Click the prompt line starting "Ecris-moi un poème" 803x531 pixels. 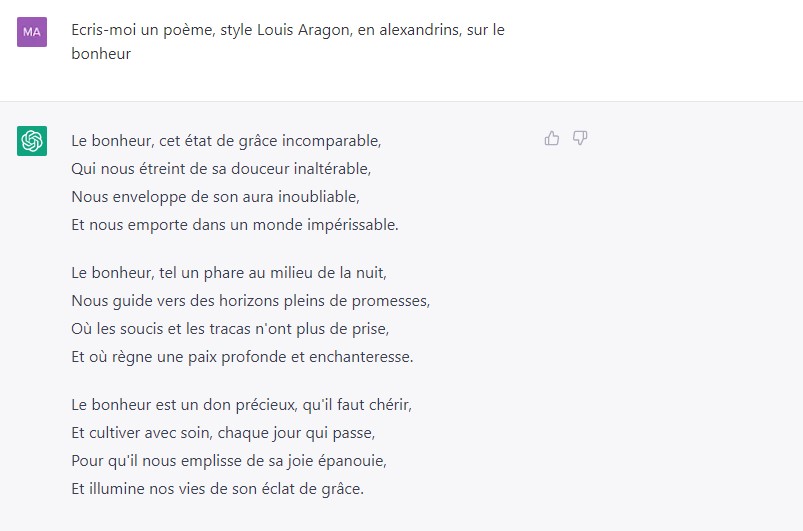coord(287,30)
